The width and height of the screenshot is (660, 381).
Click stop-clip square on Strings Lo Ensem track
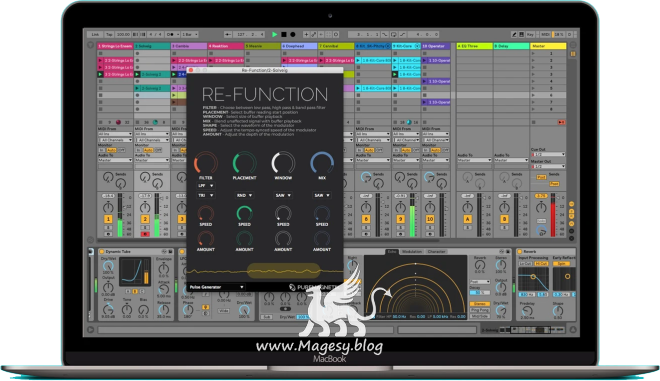100,123
